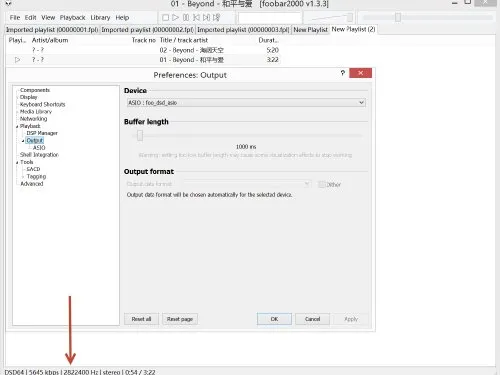Select Output in preferences tree
The image size is (500, 375).
pyautogui.click(x=35, y=140)
